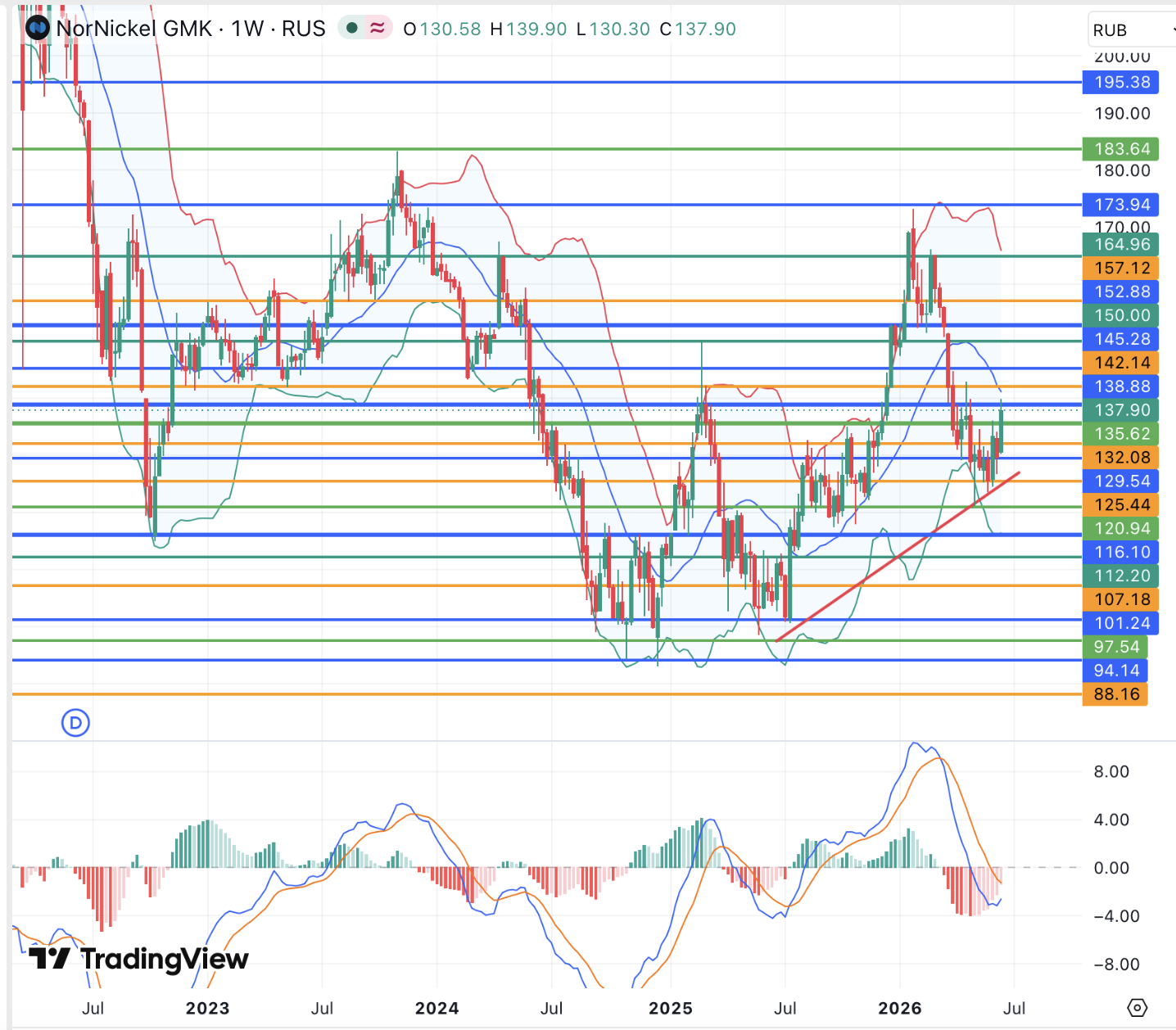Select the 88.16 orange price label

pyautogui.click(x=1115, y=694)
